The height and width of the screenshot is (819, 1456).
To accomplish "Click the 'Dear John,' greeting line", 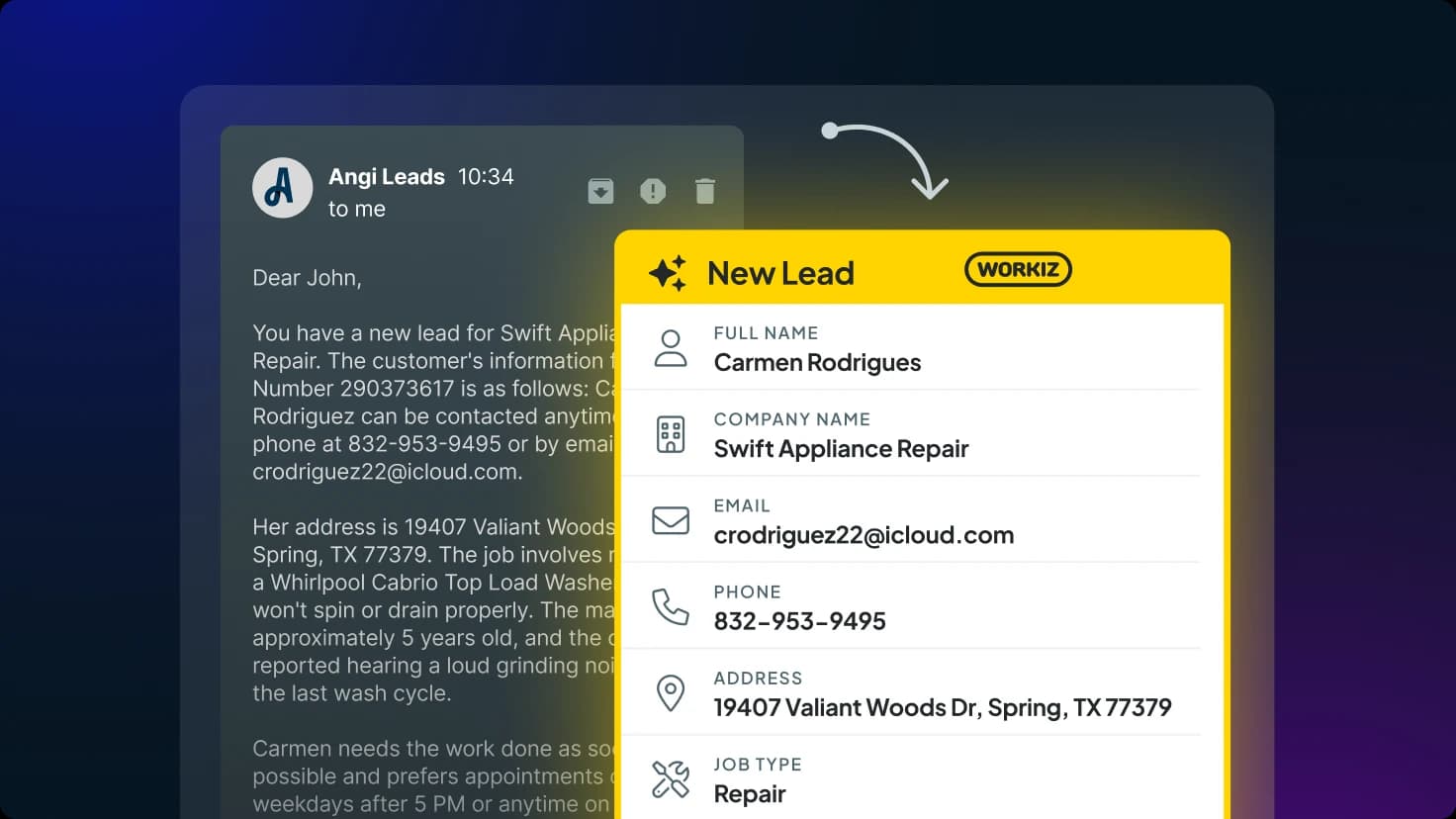I will [307, 278].
